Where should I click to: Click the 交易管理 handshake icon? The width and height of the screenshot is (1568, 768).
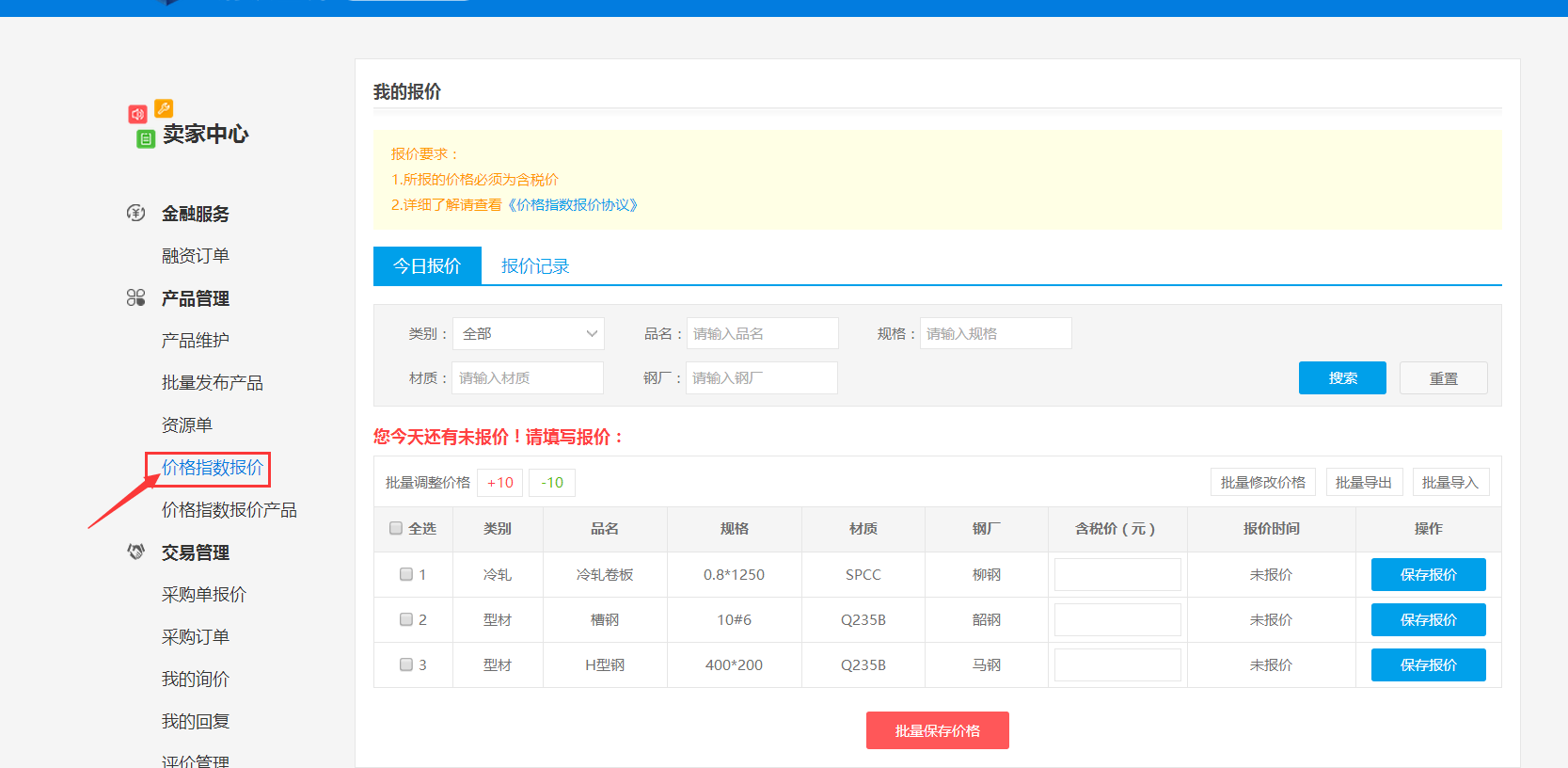point(135,552)
